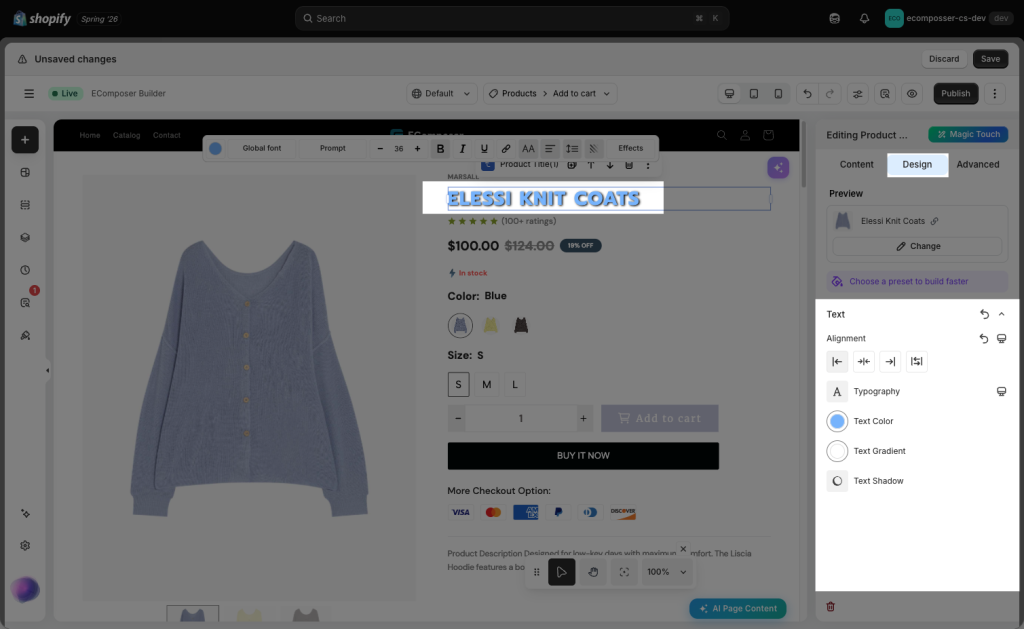This screenshot has height=629, width=1024.
Task: Delete element with red trash icon
Action: 831,607
